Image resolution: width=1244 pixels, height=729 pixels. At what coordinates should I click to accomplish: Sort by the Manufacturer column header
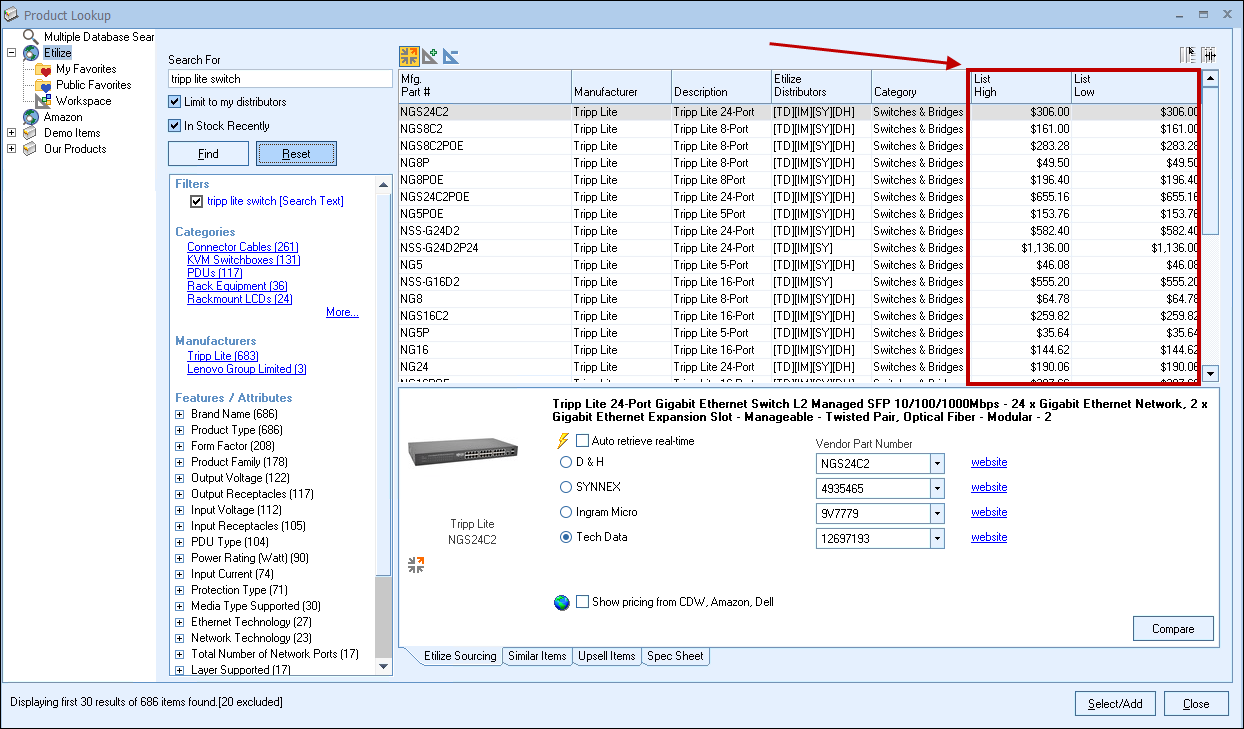coord(622,86)
